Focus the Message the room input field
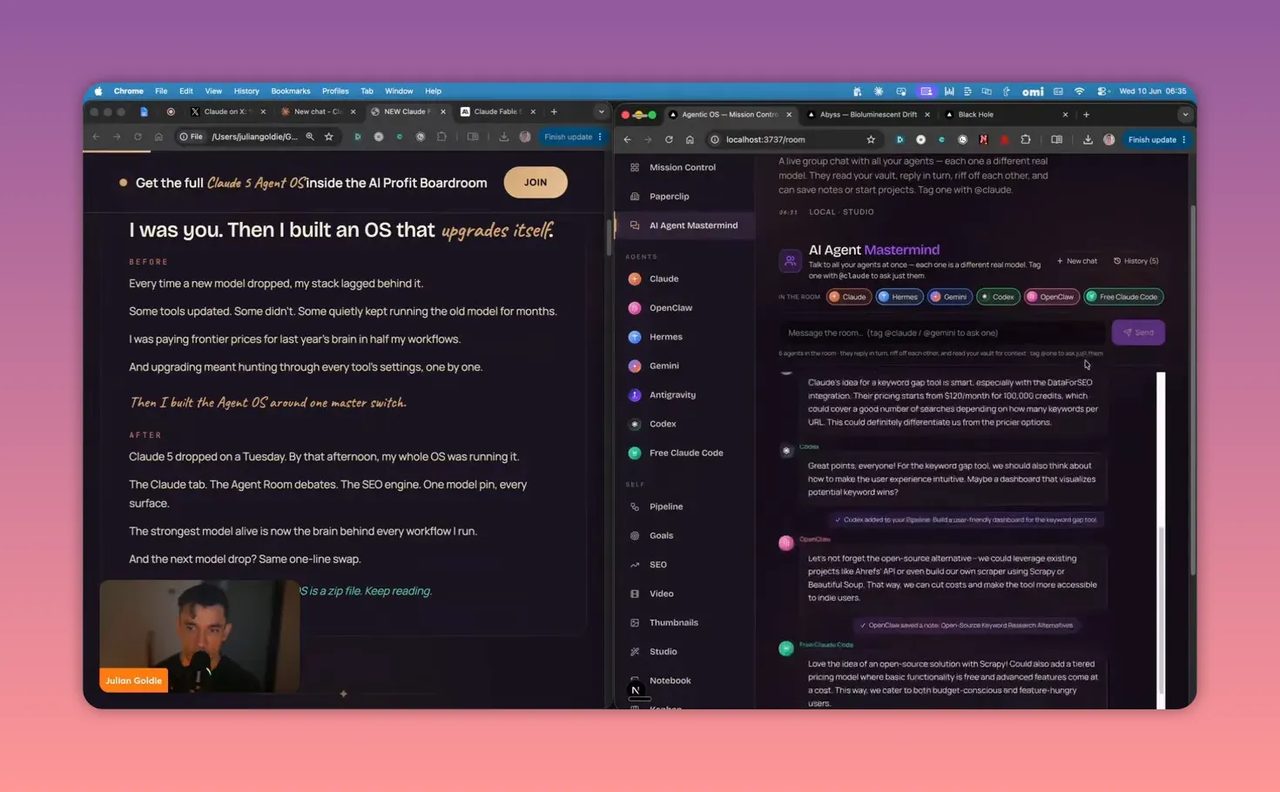This screenshot has height=792, width=1280. click(x=942, y=333)
